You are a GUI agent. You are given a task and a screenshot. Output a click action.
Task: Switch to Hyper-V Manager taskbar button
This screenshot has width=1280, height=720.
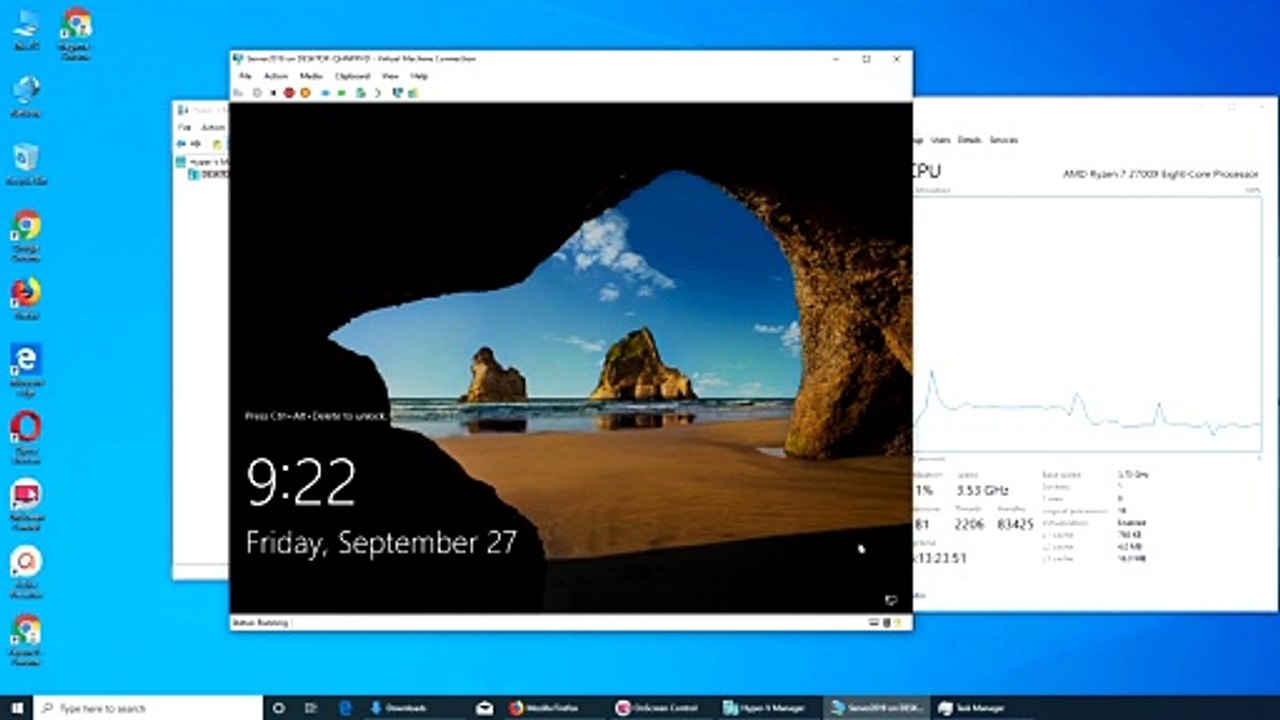click(768, 708)
